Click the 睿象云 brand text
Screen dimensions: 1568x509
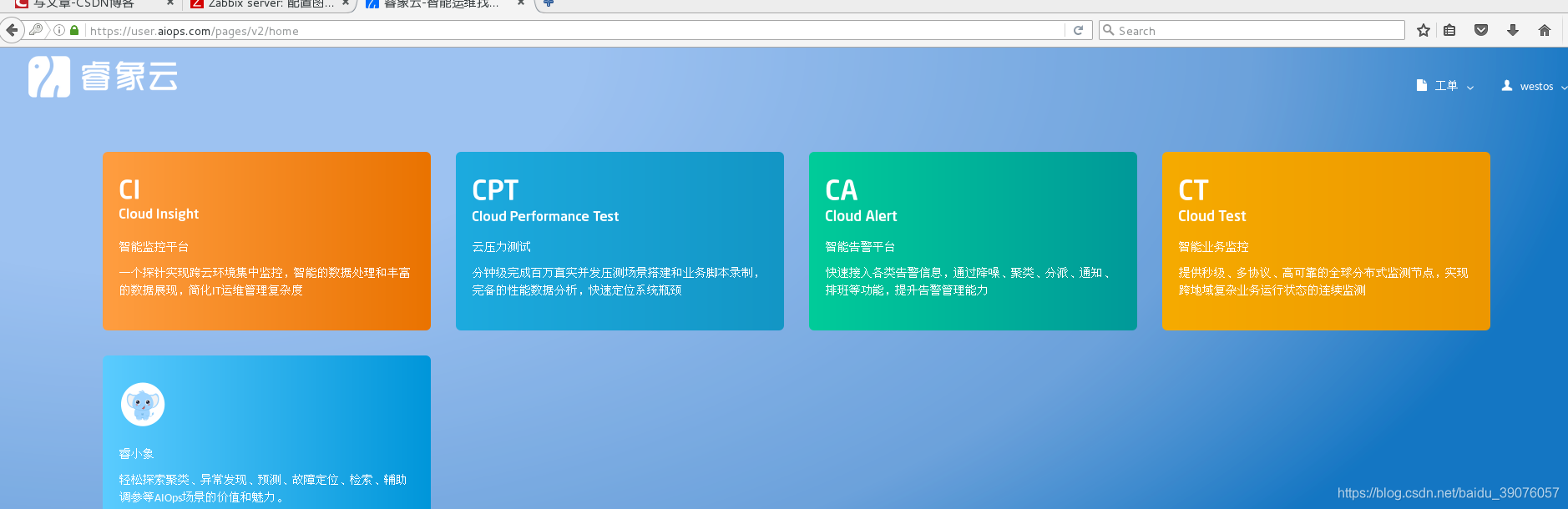coord(129,77)
